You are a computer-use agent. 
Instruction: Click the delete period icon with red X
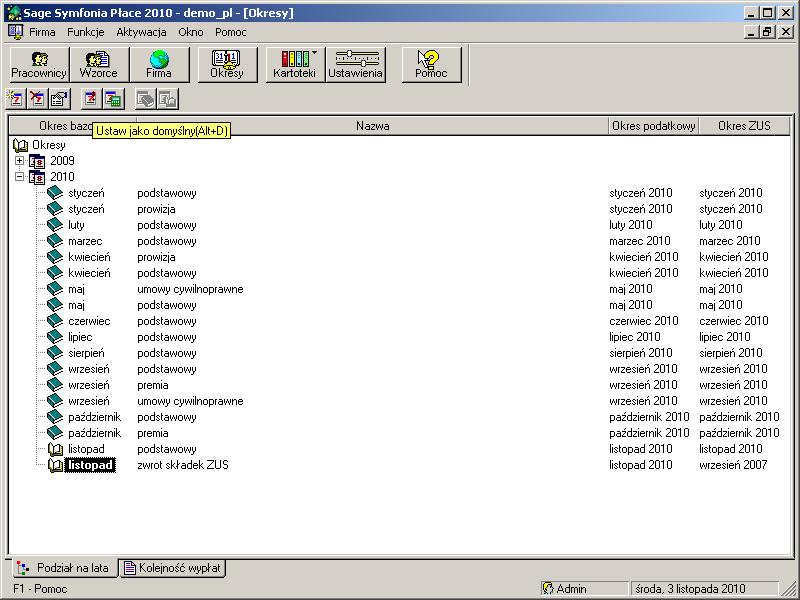tap(37, 98)
